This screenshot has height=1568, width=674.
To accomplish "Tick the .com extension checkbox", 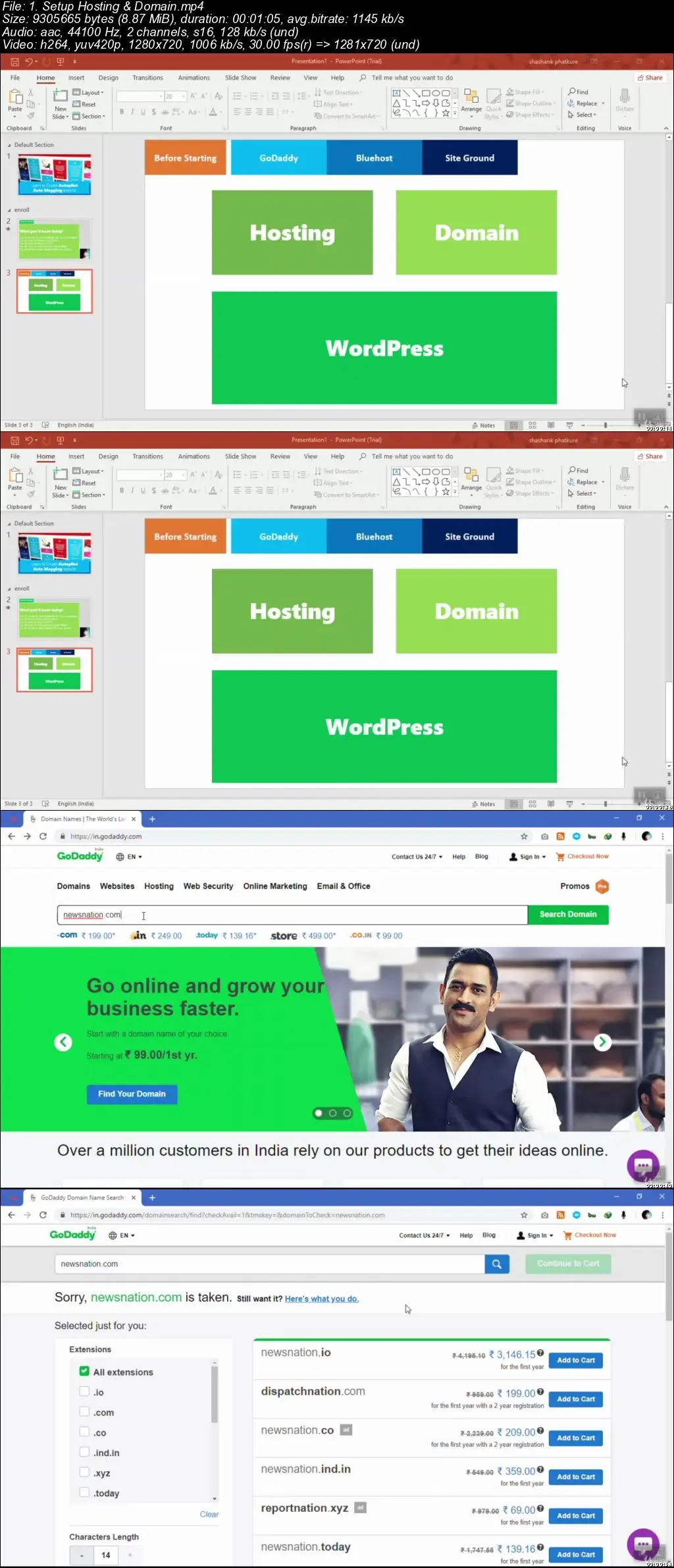I will coord(84,1412).
